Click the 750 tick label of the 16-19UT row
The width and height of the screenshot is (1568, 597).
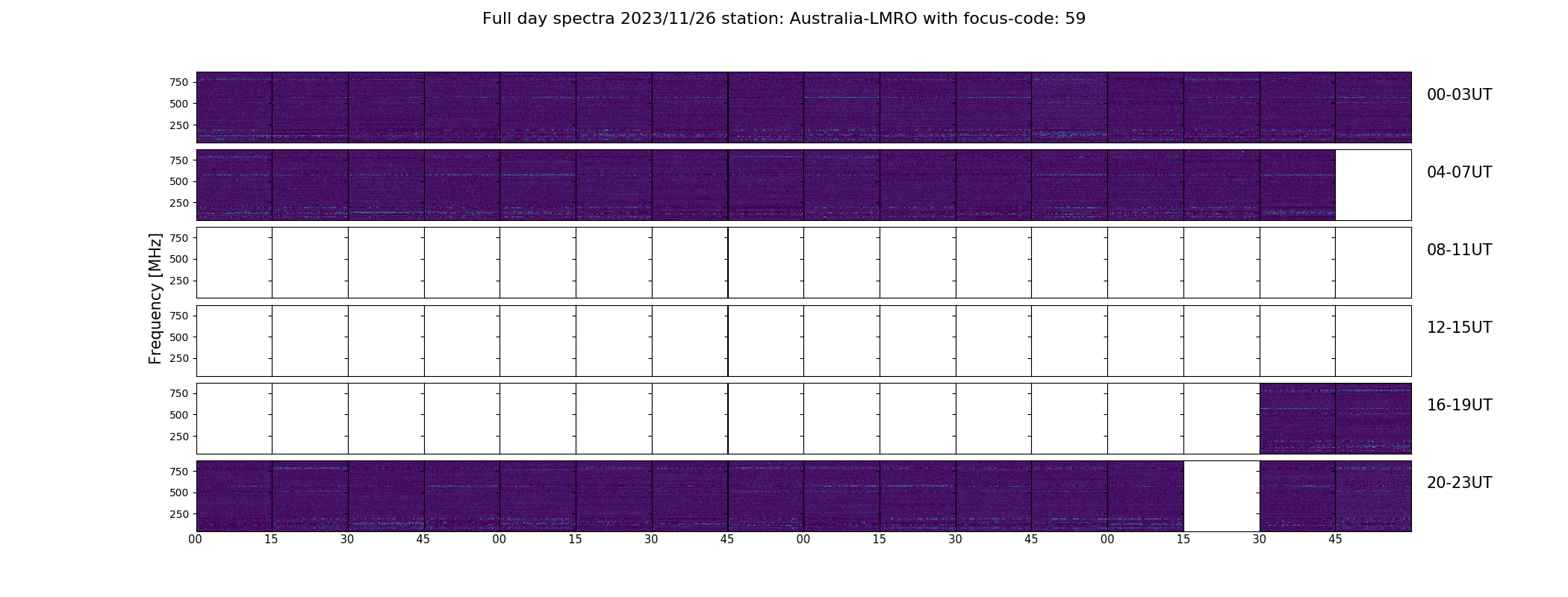(179, 393)
